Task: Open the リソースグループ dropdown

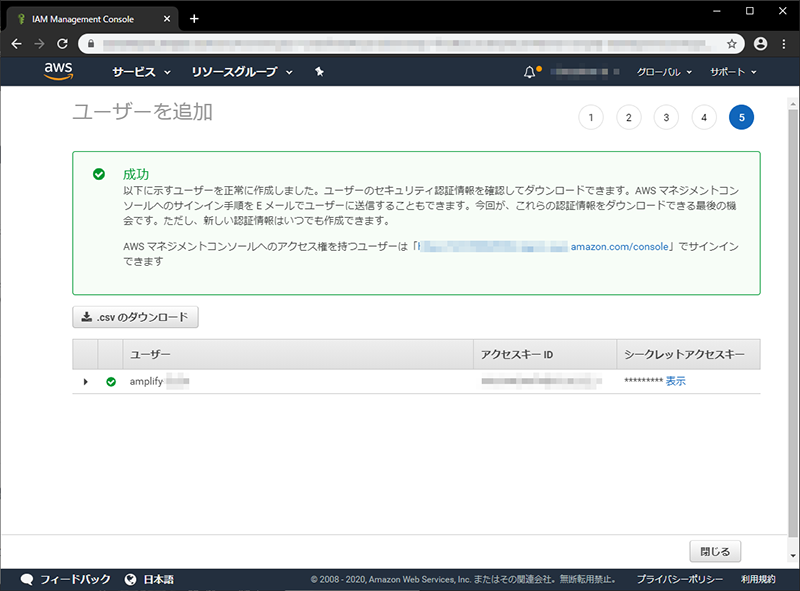Action: pyautogui.click(x=242, y=72)
